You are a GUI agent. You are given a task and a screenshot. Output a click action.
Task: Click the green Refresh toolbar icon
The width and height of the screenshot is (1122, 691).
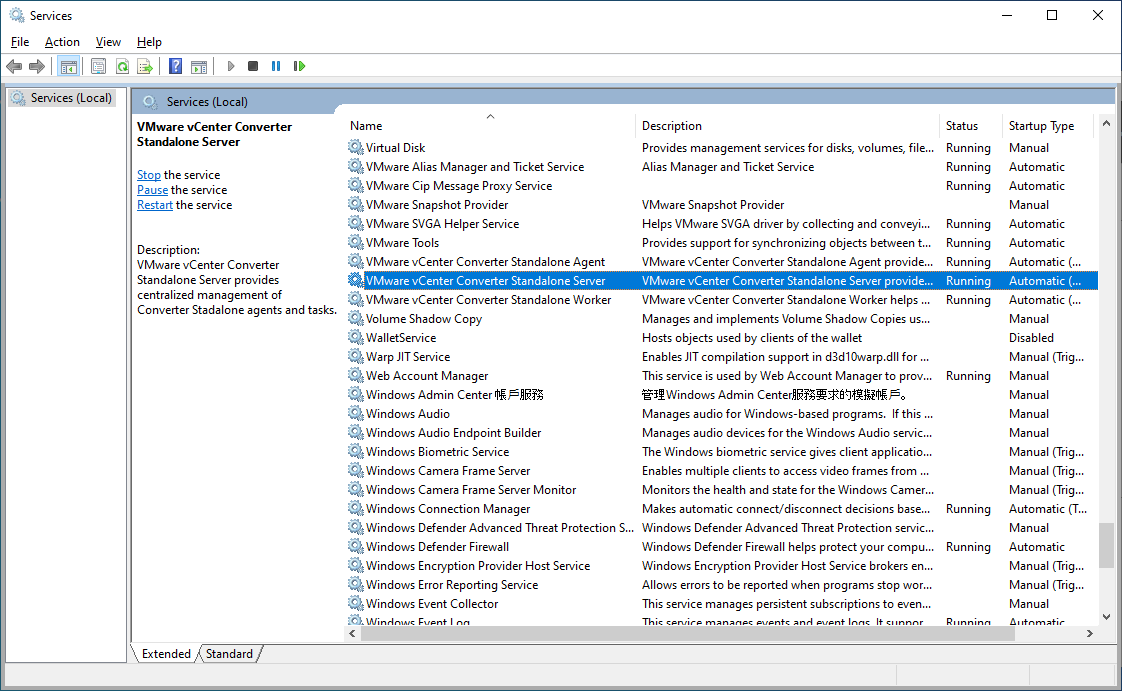[122, 67]
